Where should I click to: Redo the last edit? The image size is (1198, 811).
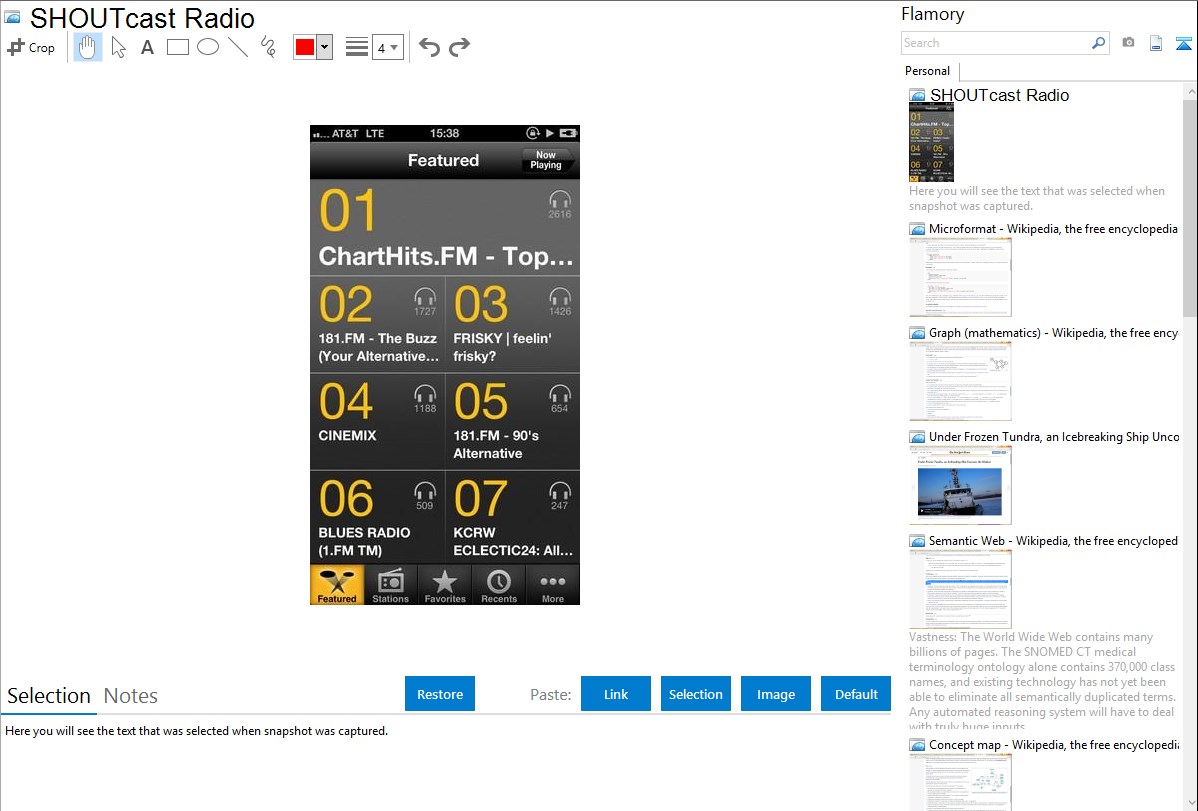click(459, 47)
